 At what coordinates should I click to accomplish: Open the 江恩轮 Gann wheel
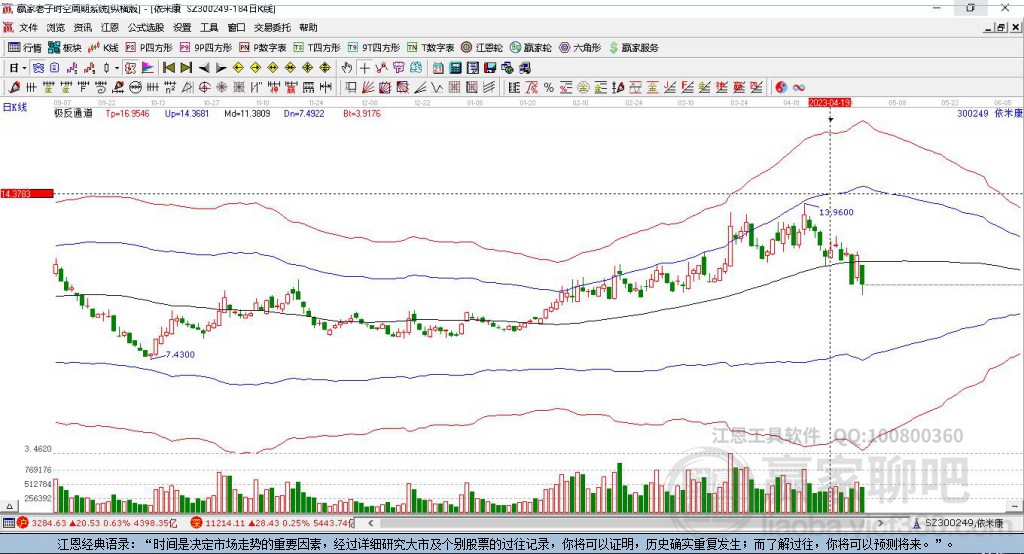[482, 48]
